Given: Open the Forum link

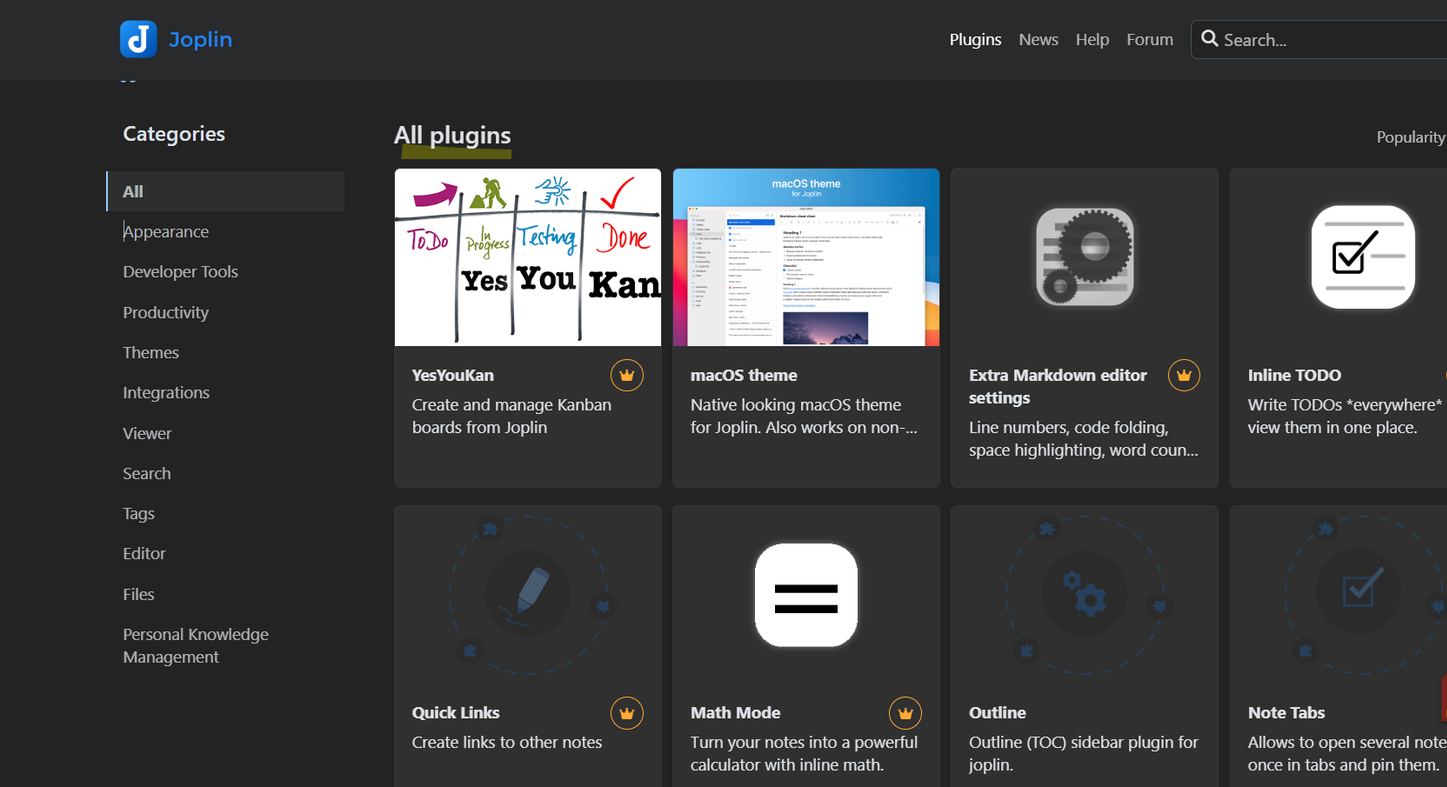Looking at the screenshot, I should pyautogui.click(x=1149, y=40).
